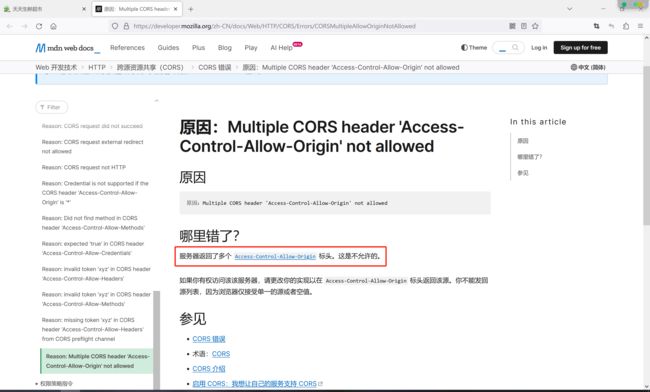The height and width of the screenshot is (392, 650).
Task: Close the Multiple CORS header tab
Action: 175,9
